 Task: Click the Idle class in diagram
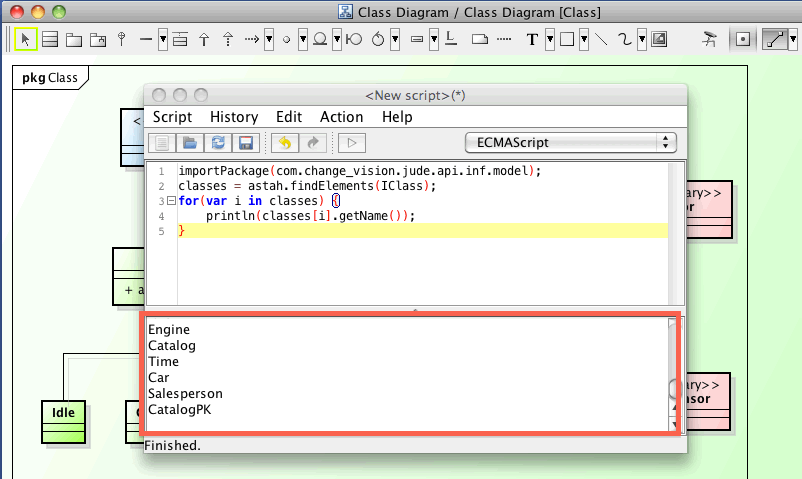(x=64, y=412)
